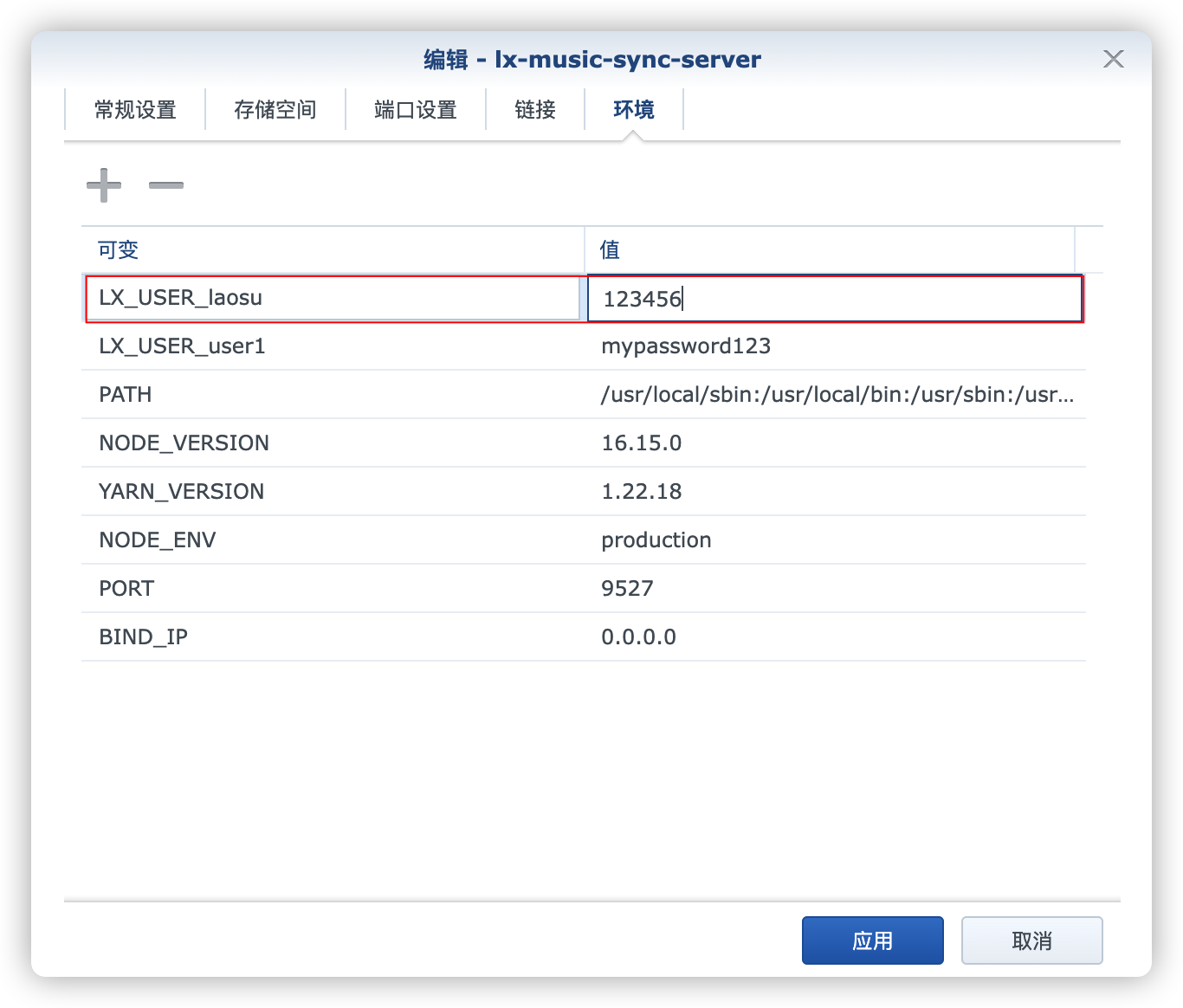Select the PATH variable row
This screenshot has width=1183, height=1008.
coord(126,395)
